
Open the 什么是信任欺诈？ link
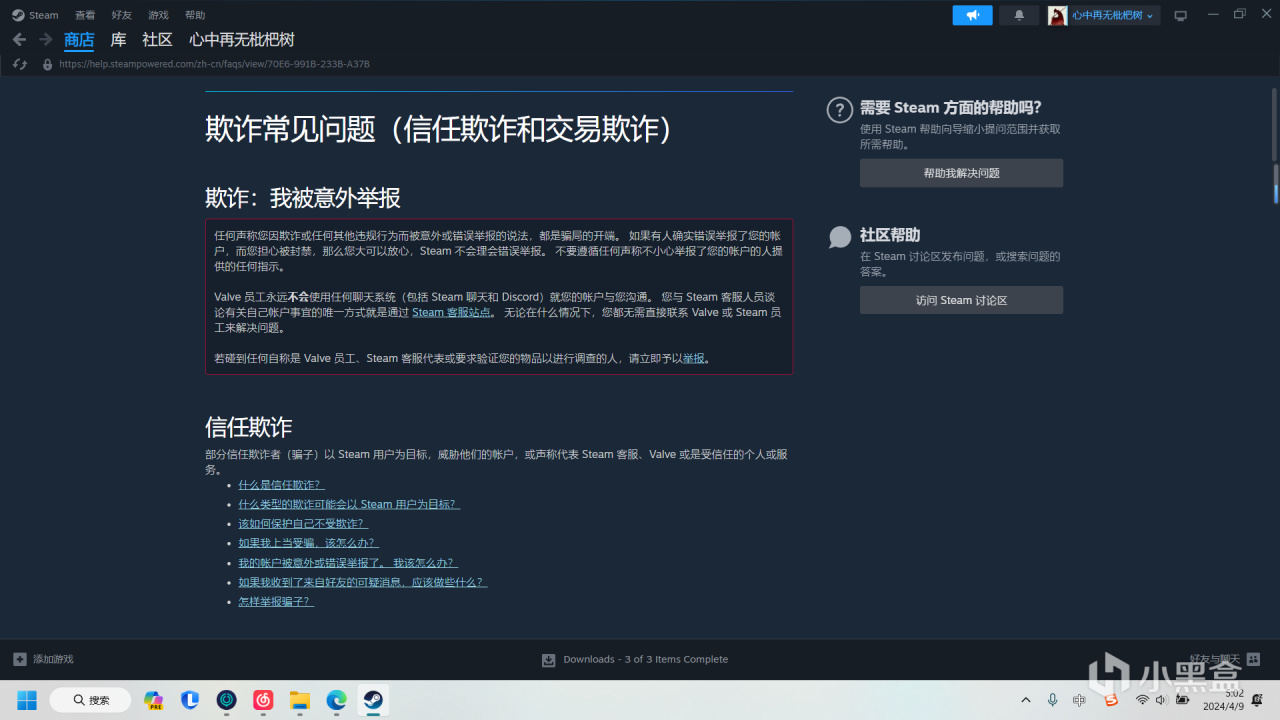coord(281,485)
